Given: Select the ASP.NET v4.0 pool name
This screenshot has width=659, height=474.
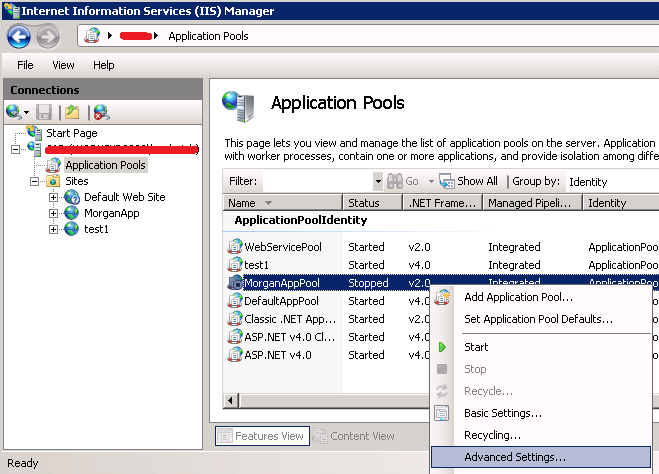Looking at the screenshot, I should (x=278, y=355).
